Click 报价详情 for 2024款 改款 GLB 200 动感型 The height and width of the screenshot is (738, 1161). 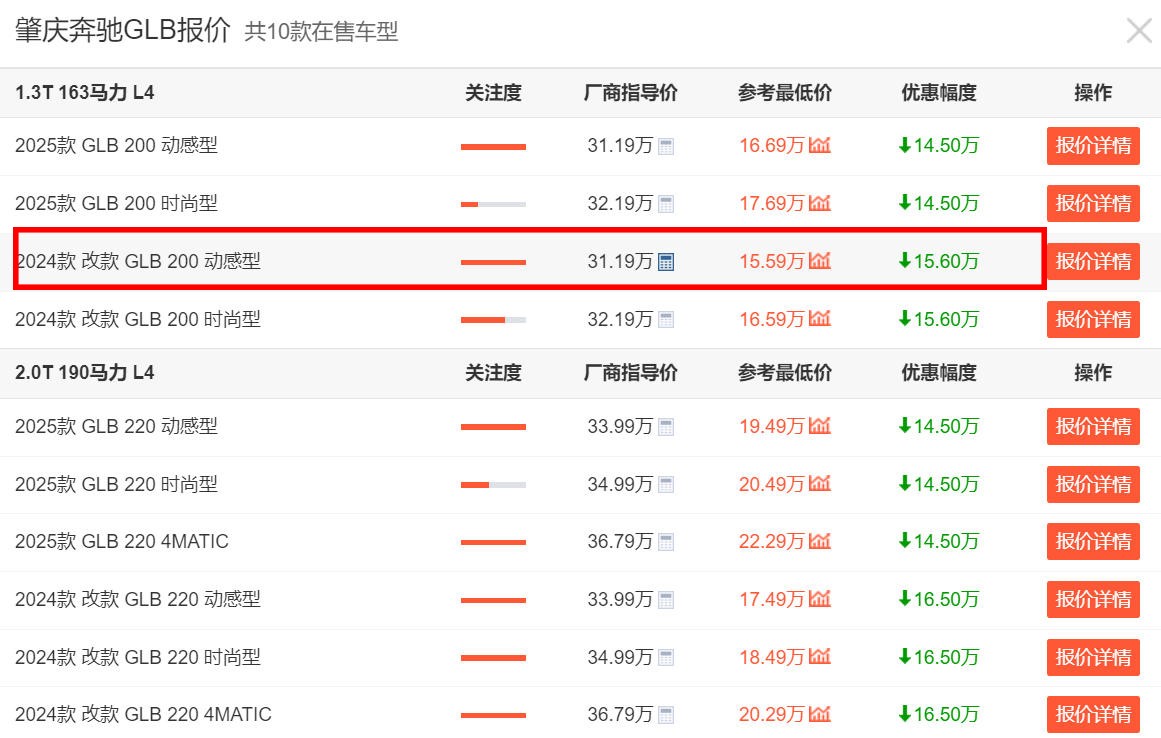point(1093,261)
